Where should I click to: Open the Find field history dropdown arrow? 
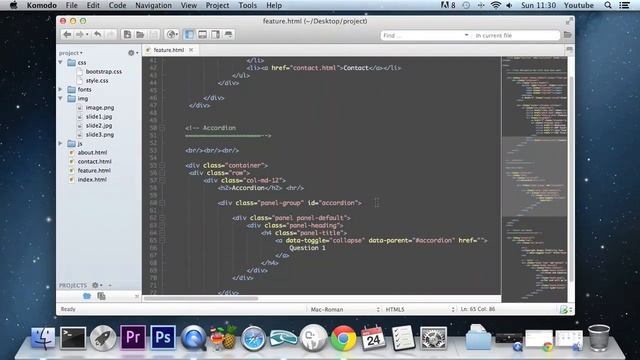(466, 36)
